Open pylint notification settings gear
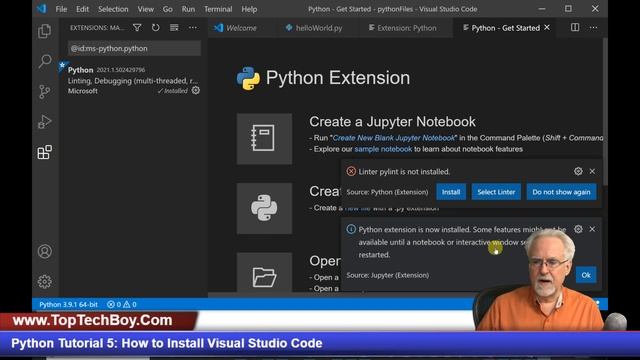Image resolution: width=640 pixels, height=360 pixels. [x=578, y=171]
